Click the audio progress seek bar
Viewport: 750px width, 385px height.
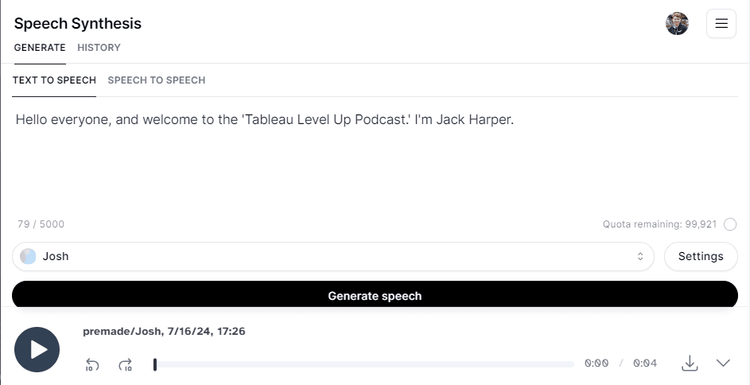(364, 364)
